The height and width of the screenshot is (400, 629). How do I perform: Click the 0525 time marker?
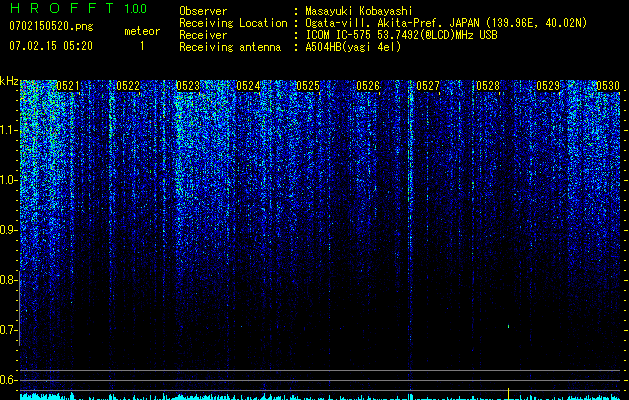(x=308, y=86)
